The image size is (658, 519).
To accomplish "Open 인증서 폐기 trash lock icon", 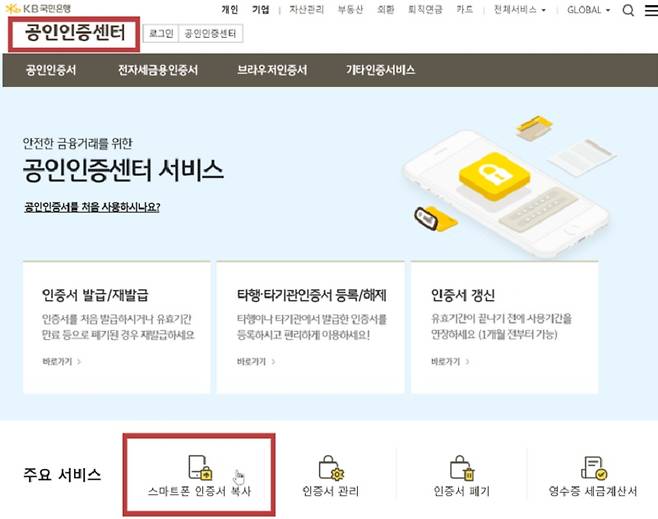I will click(x=462, y=467).
